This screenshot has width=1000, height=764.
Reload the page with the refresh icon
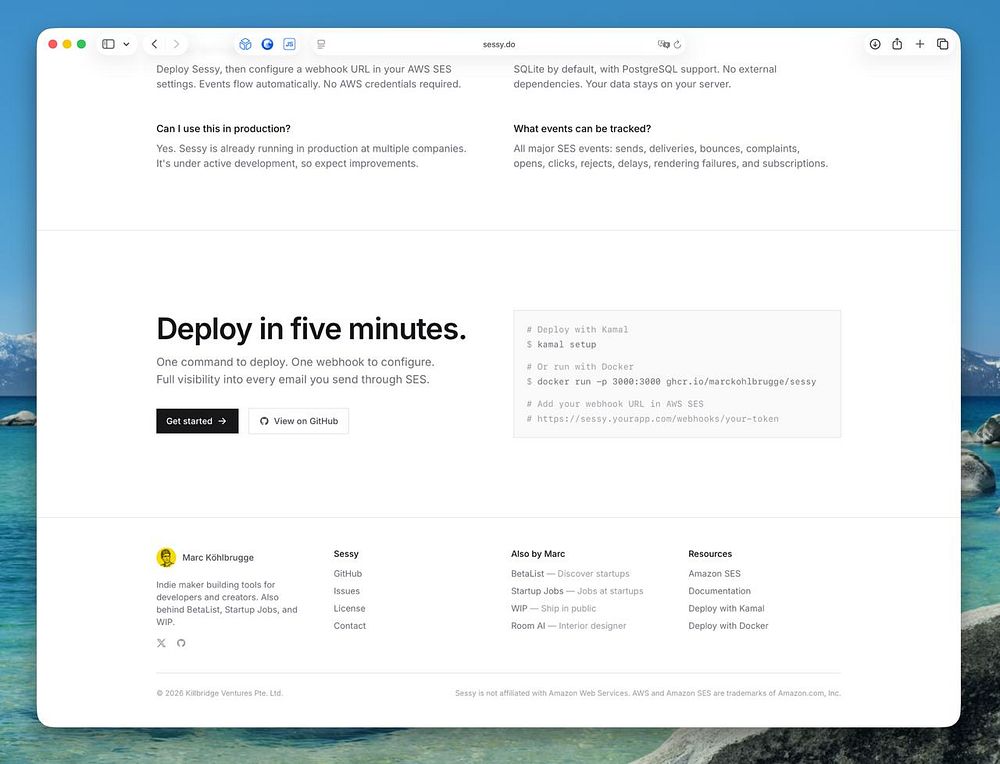(677, 44)
